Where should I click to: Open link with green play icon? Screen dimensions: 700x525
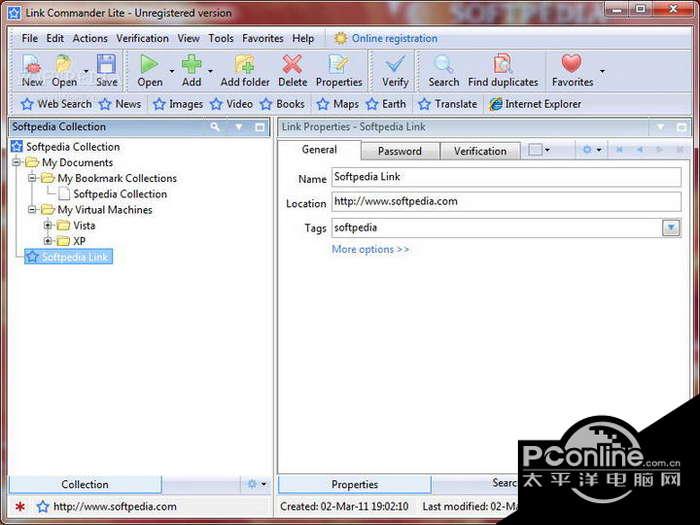pos(149,64)
